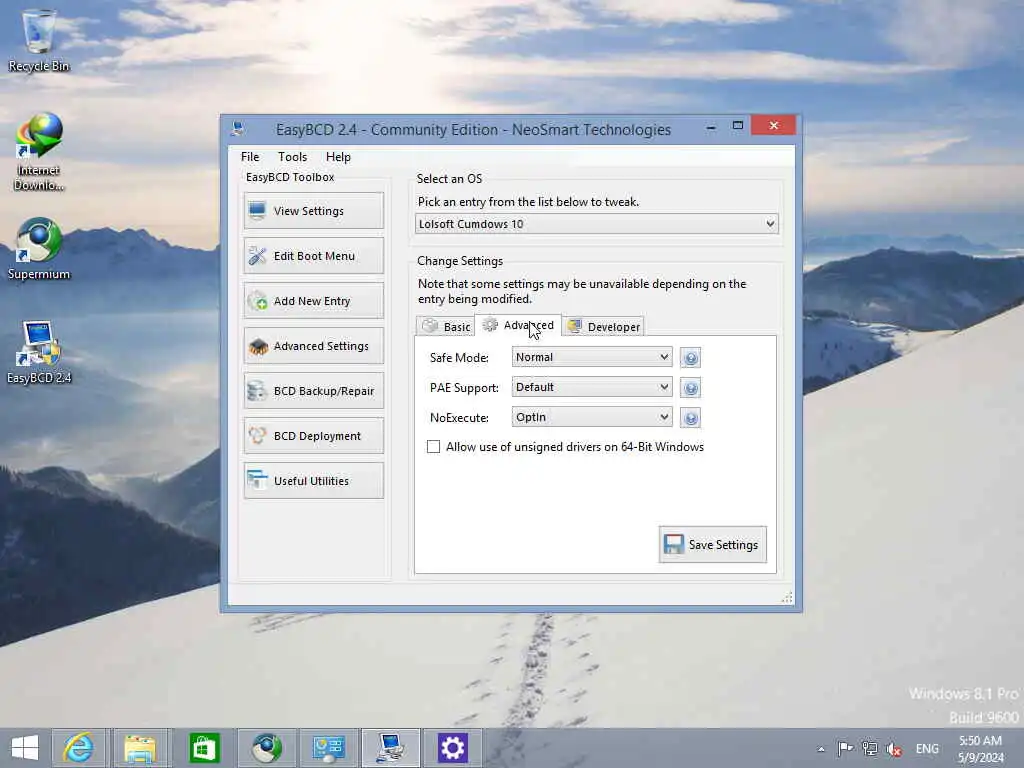The image size is (1024, 768).
Task: Click the network tray icon
Action: point(869,748)
